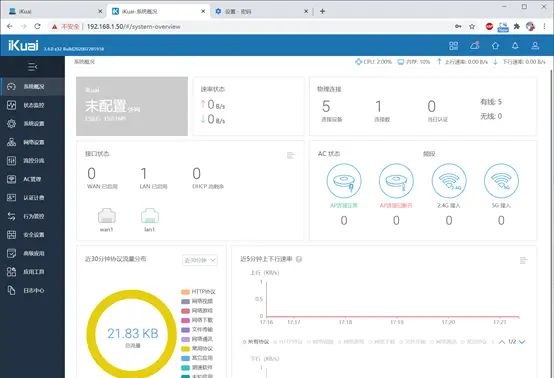
Task: Open 认证计费 in sidebar menu
Action: pos(32,198)
